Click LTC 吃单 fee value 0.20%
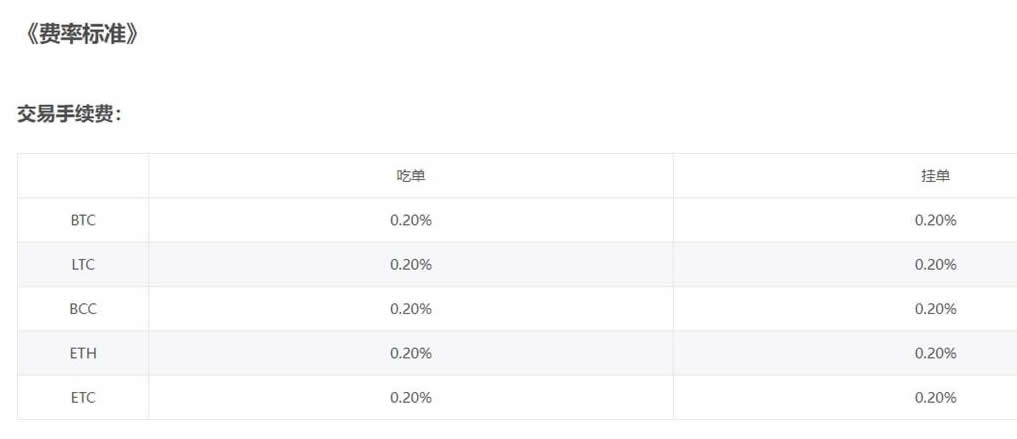This screenshot has height=439, width=1017. click(x=411, y=265)
